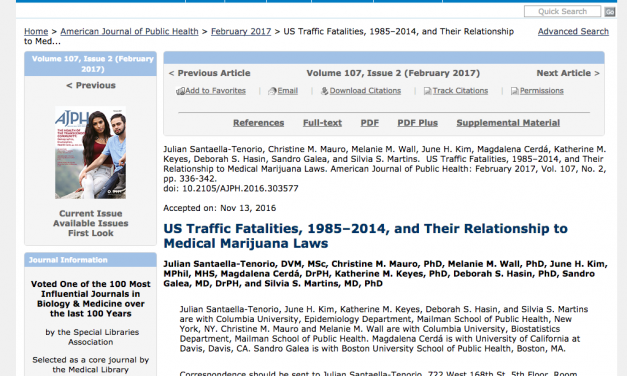
Task: Open the Home breadcrumb link
Action: pyautogui.click(x=36, y=31)
